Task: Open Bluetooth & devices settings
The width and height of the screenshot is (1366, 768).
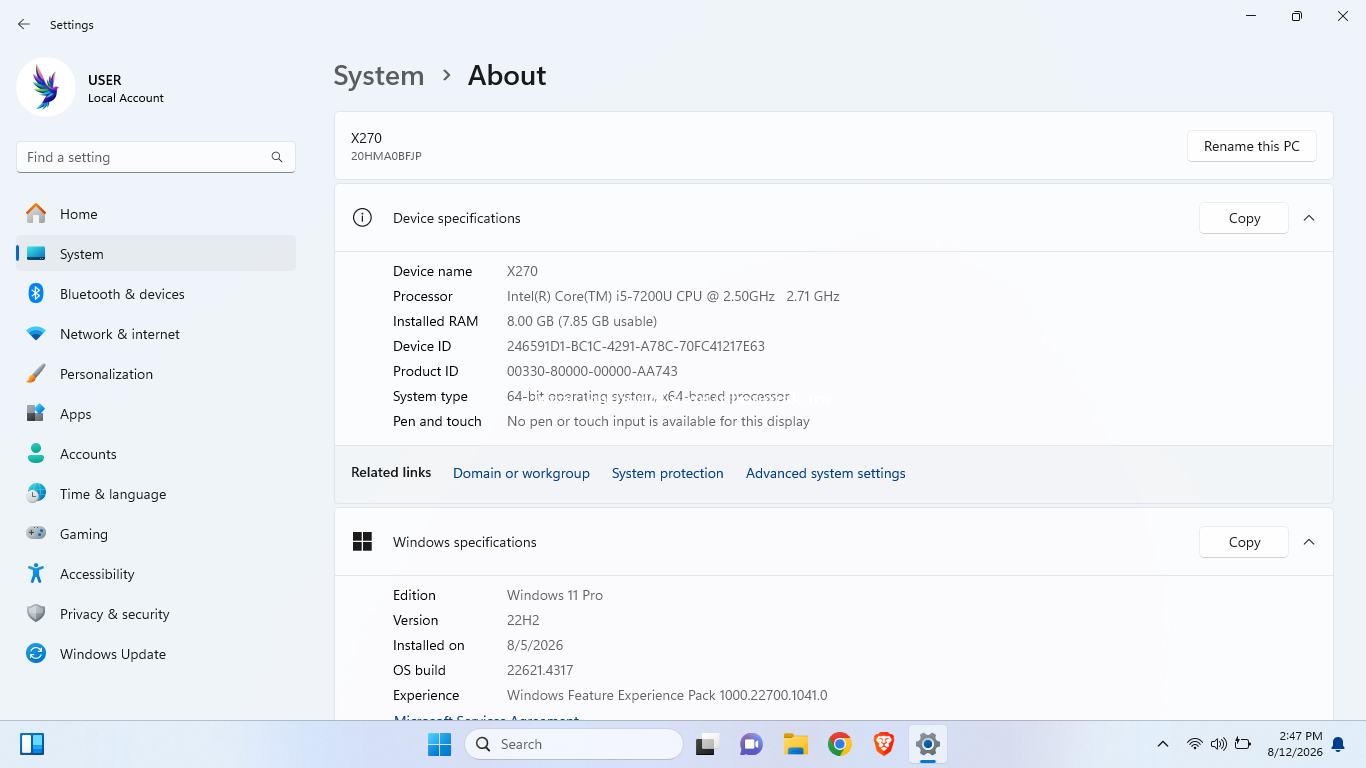Action: click(x=156, y=294)
